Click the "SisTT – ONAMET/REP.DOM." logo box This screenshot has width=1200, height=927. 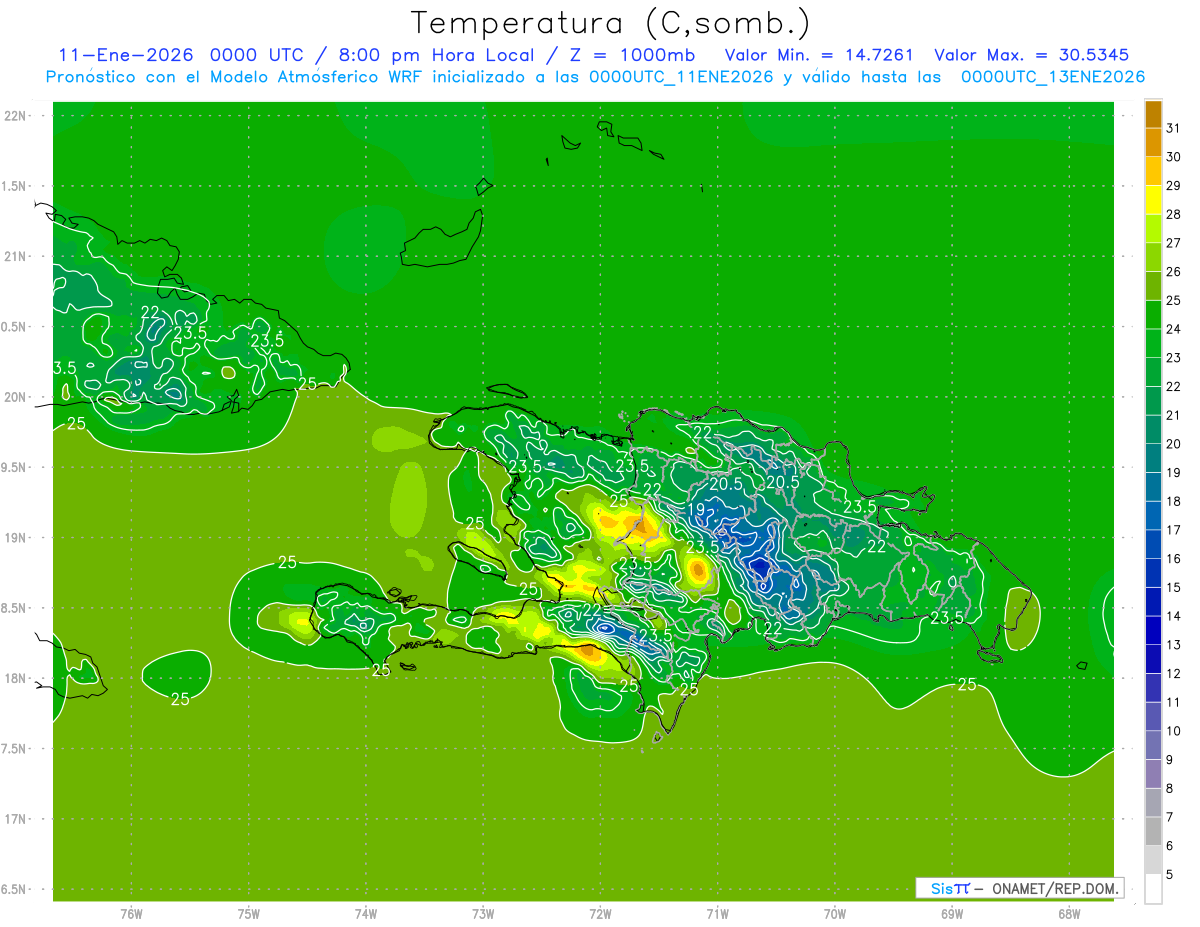coord(1019,888)
